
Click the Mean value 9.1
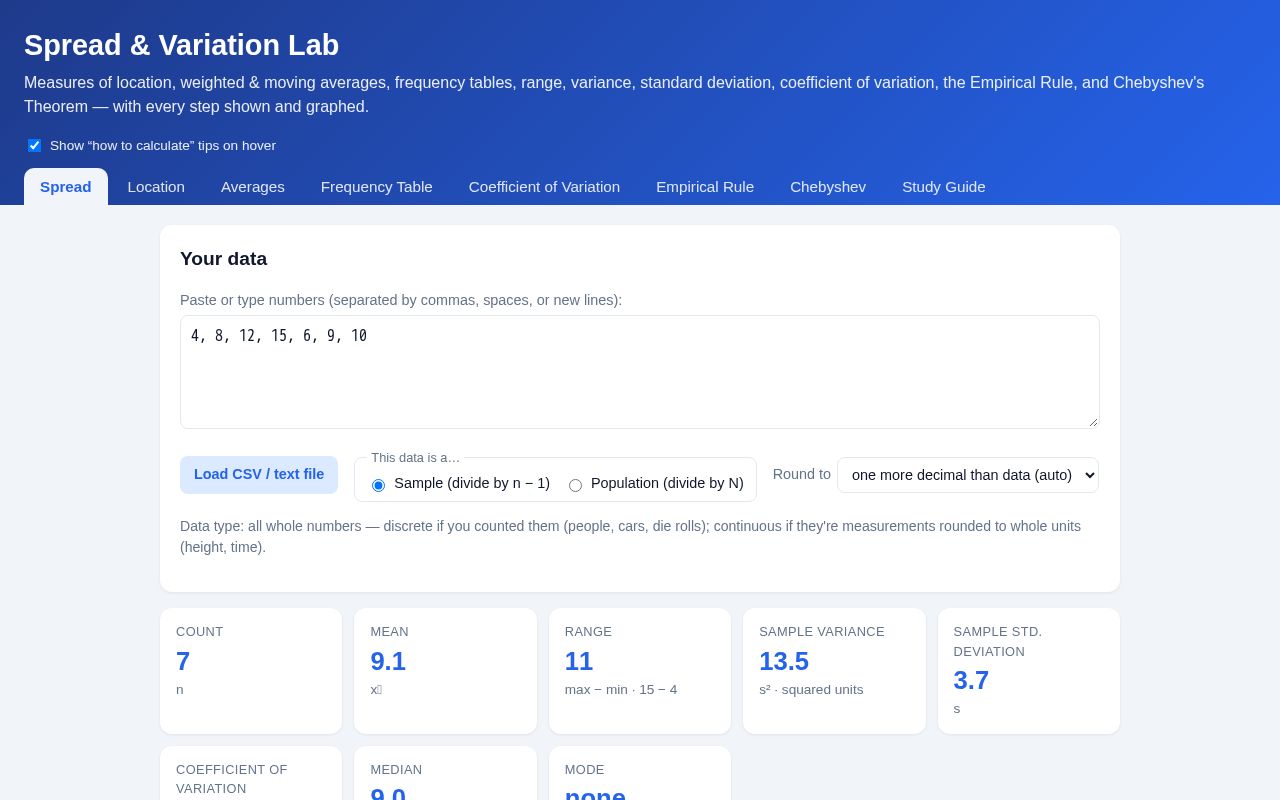tap(388, 661)
